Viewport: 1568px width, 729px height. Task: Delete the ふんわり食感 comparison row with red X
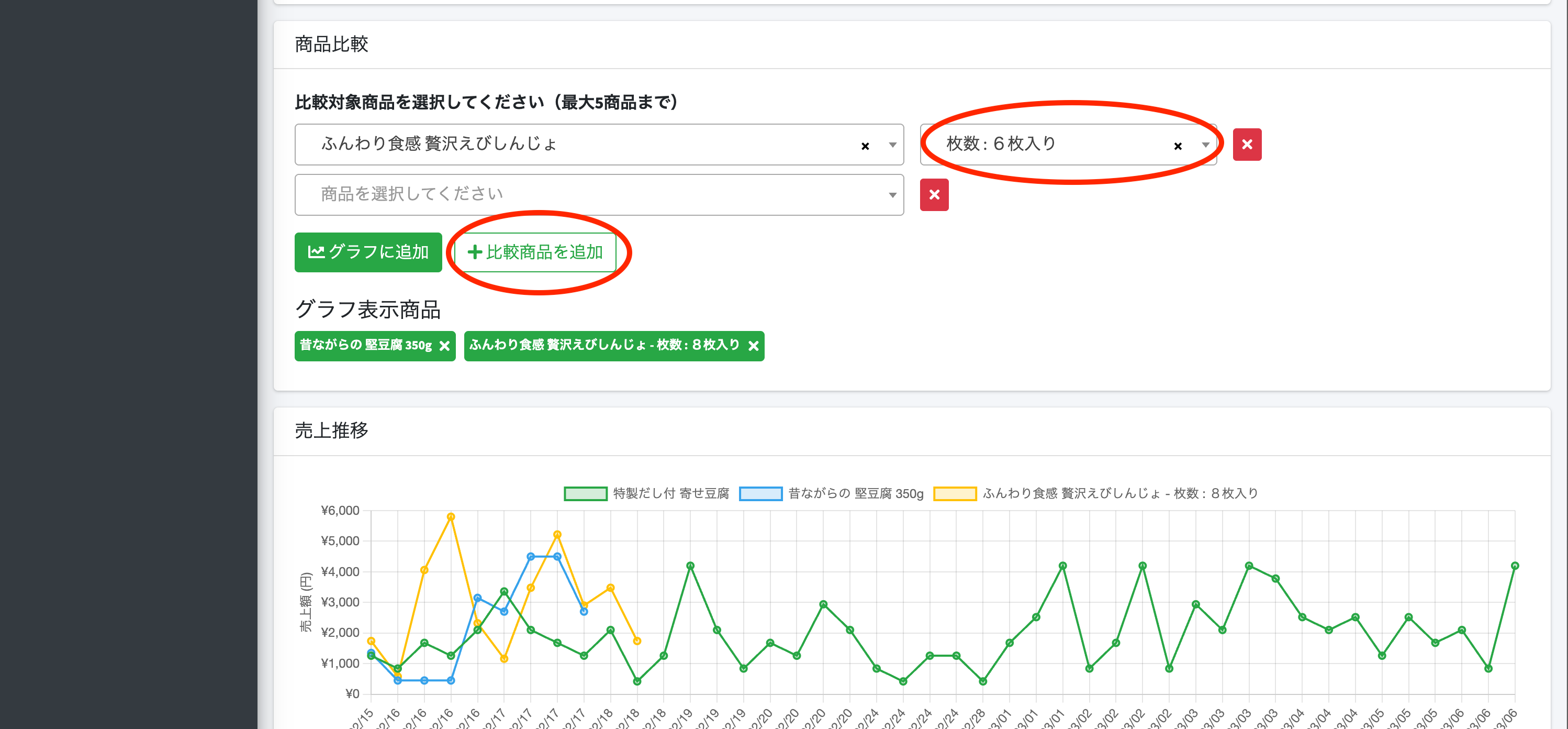click(1247, 145)
